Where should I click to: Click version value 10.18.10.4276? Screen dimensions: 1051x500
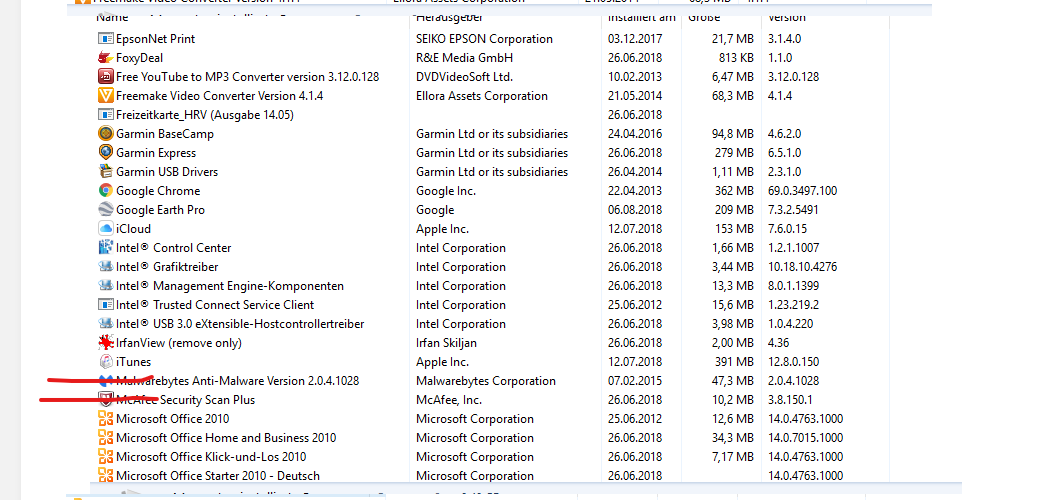tap(802, 267)
